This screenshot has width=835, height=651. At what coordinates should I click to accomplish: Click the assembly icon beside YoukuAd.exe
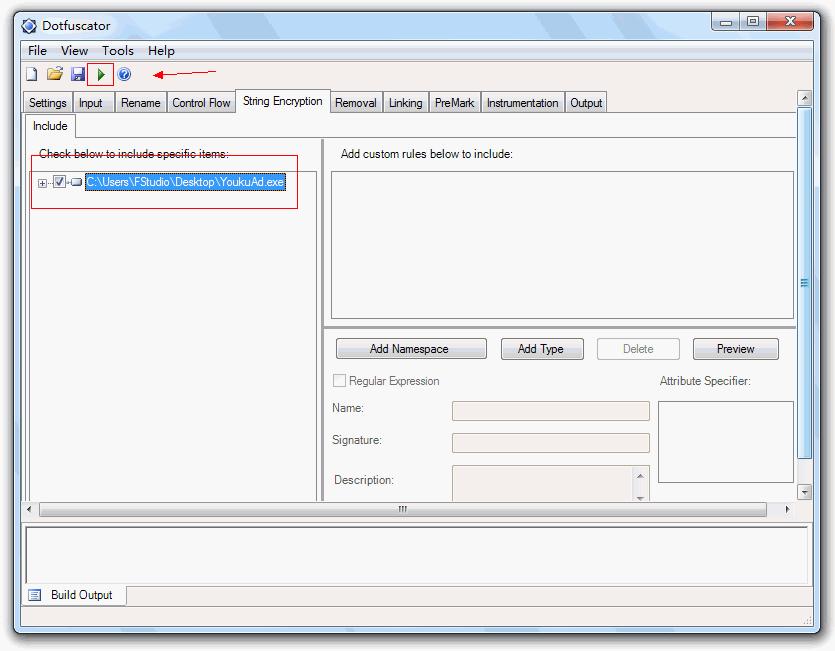pos(76,182)
